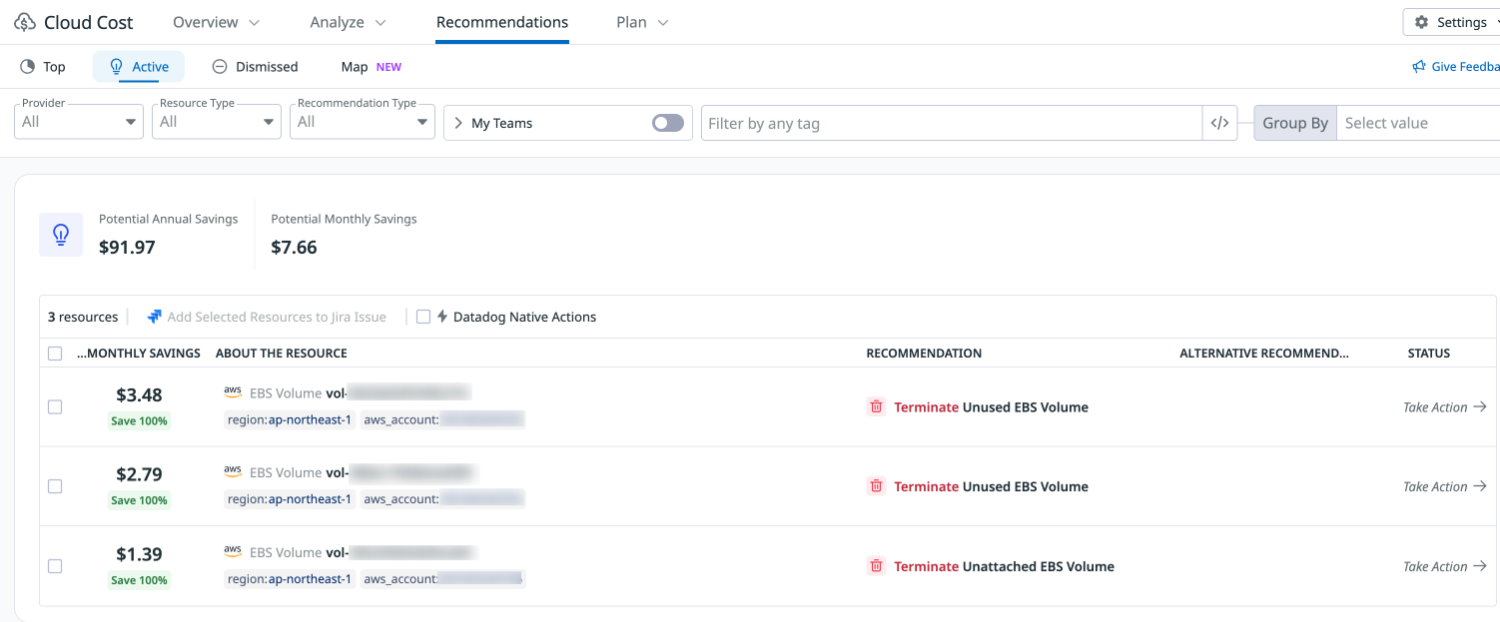This screenshot has width=1500, height=622.
Task: Click AWS logo in the $1.39 row
Action: point(233,551)
